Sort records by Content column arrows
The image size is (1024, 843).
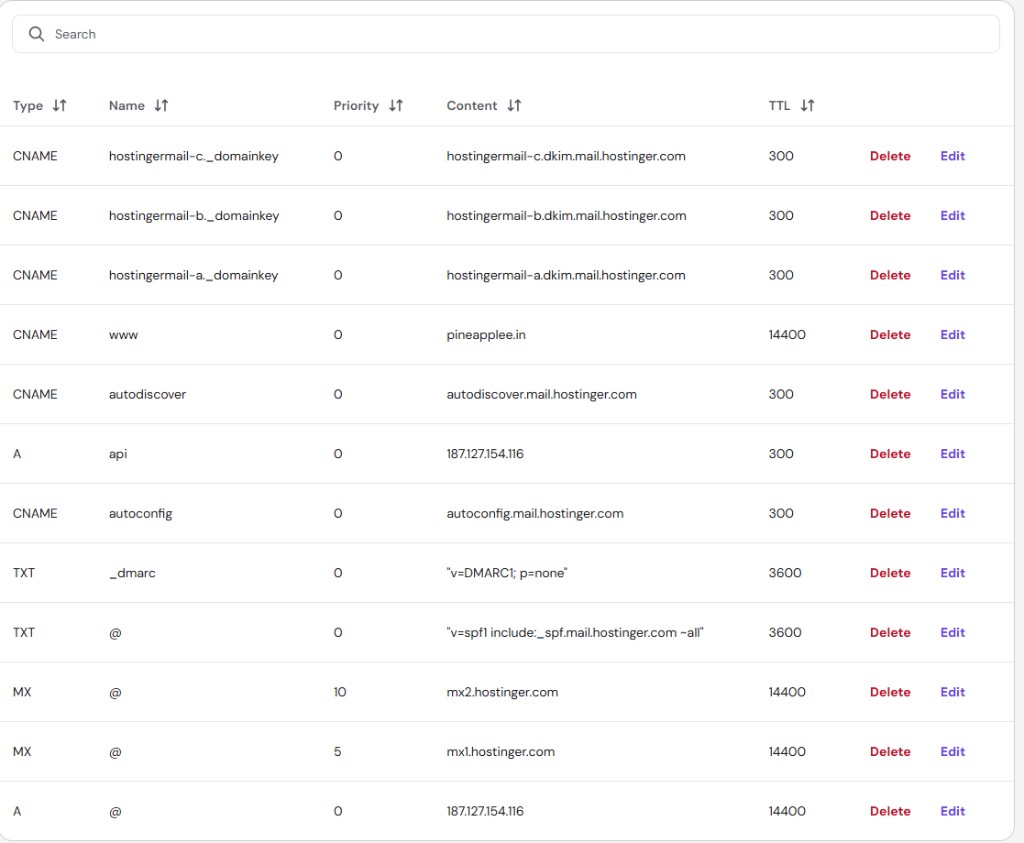[514, 105]
